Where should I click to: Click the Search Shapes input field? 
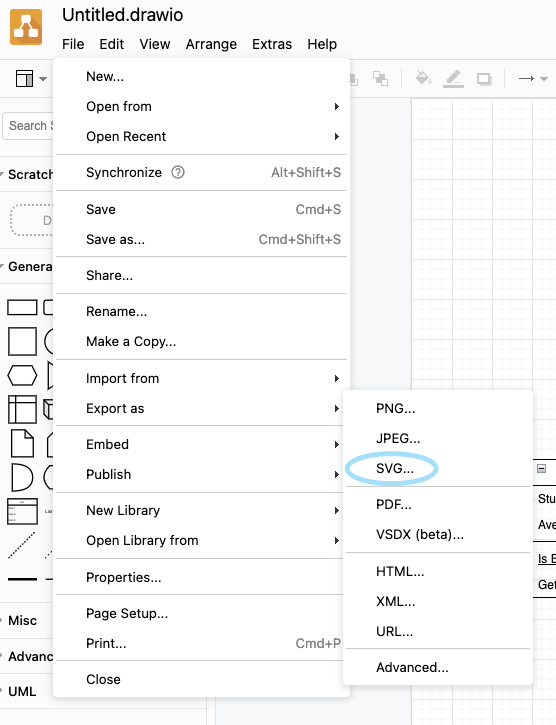click(28, 126)
